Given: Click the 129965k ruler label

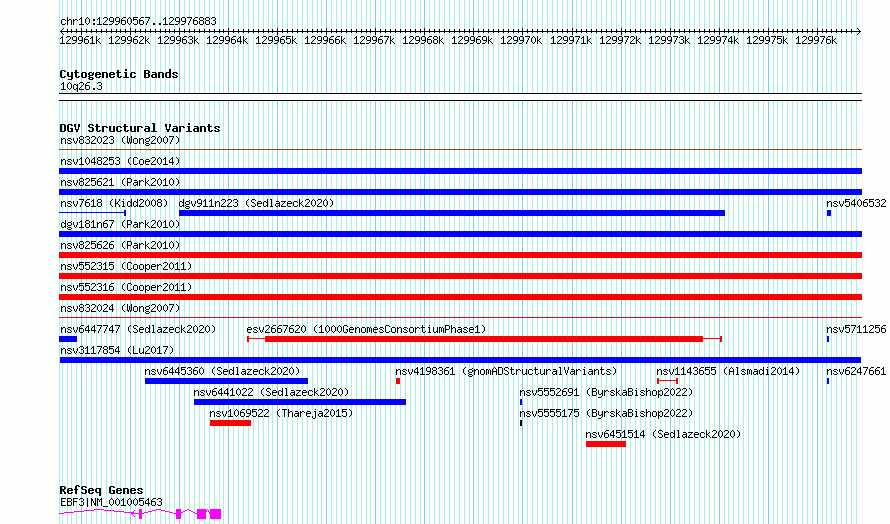Looking at the screenshot, I should point(276,40).
